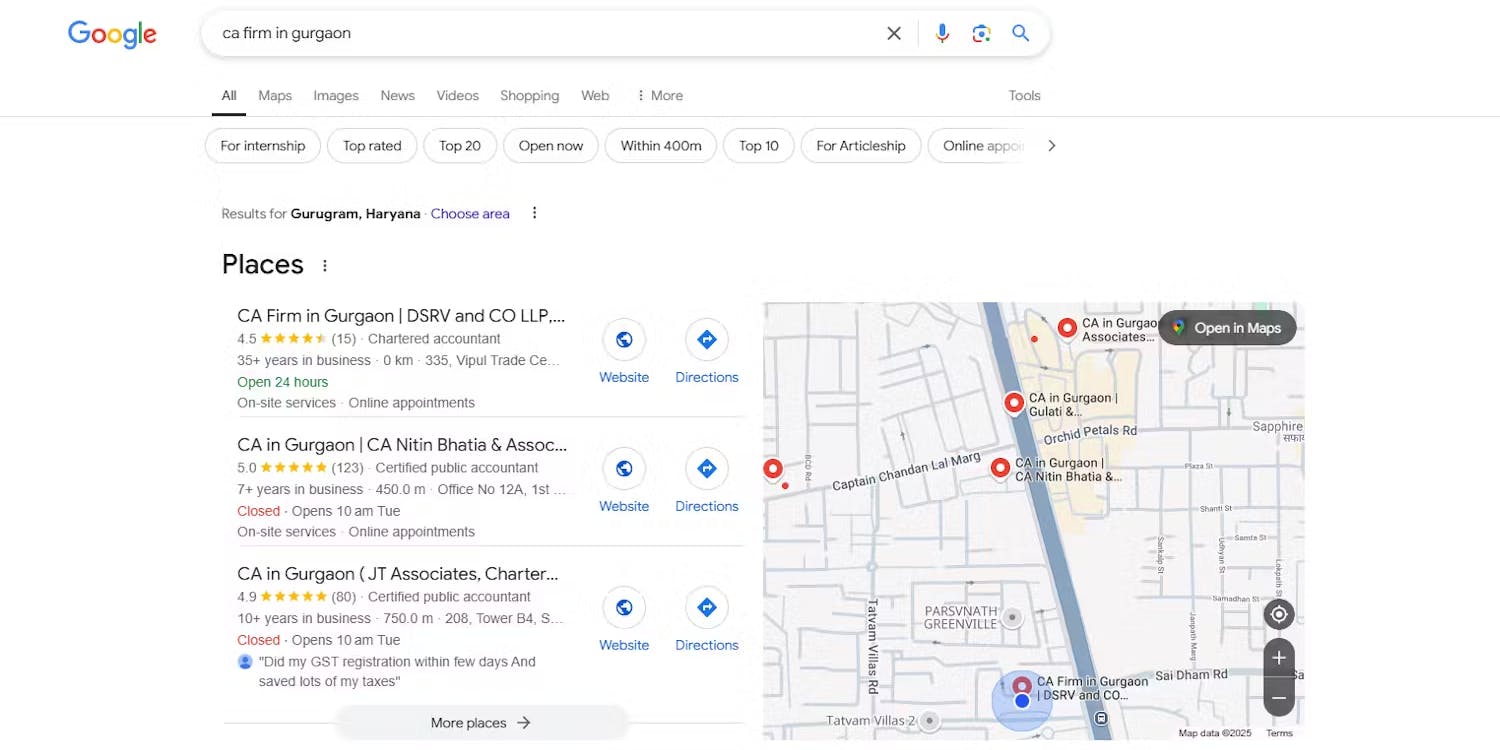Apply the Within 400m filter

click(x=660, y=145)
